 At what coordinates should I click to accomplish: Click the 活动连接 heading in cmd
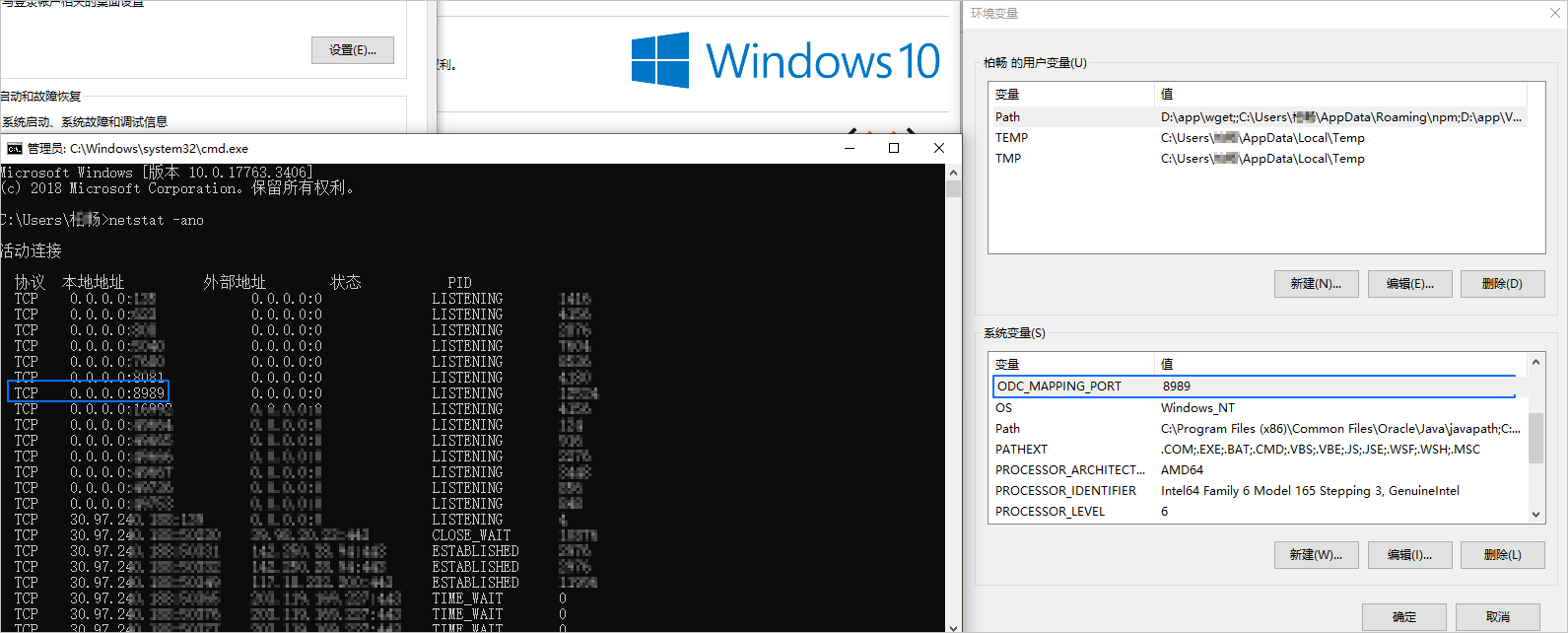click(32, 250)
